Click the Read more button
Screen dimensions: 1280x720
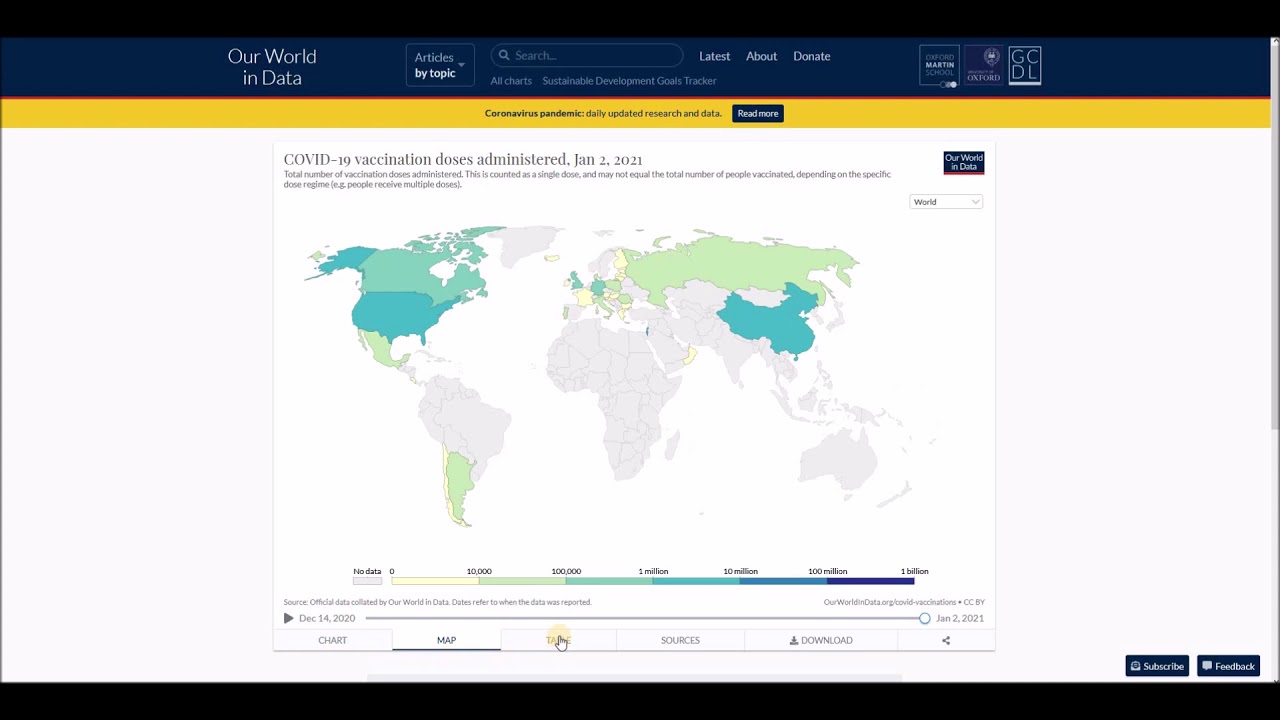(x=757, y=113)
